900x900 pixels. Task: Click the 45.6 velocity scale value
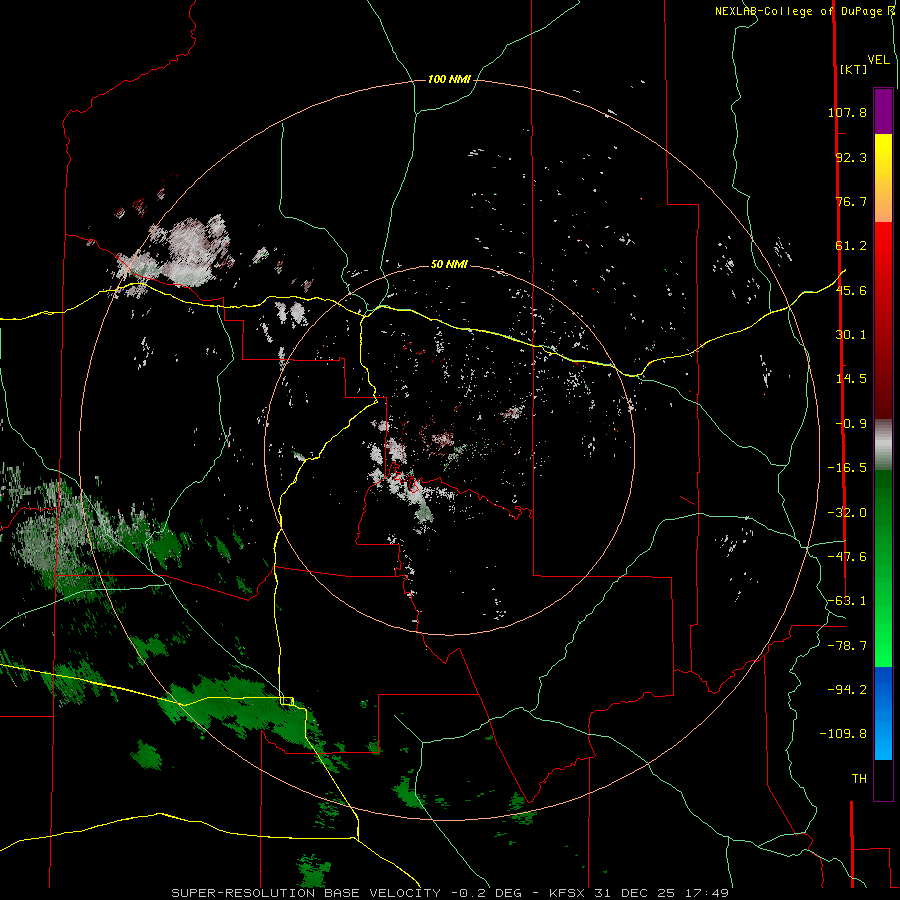851,290
